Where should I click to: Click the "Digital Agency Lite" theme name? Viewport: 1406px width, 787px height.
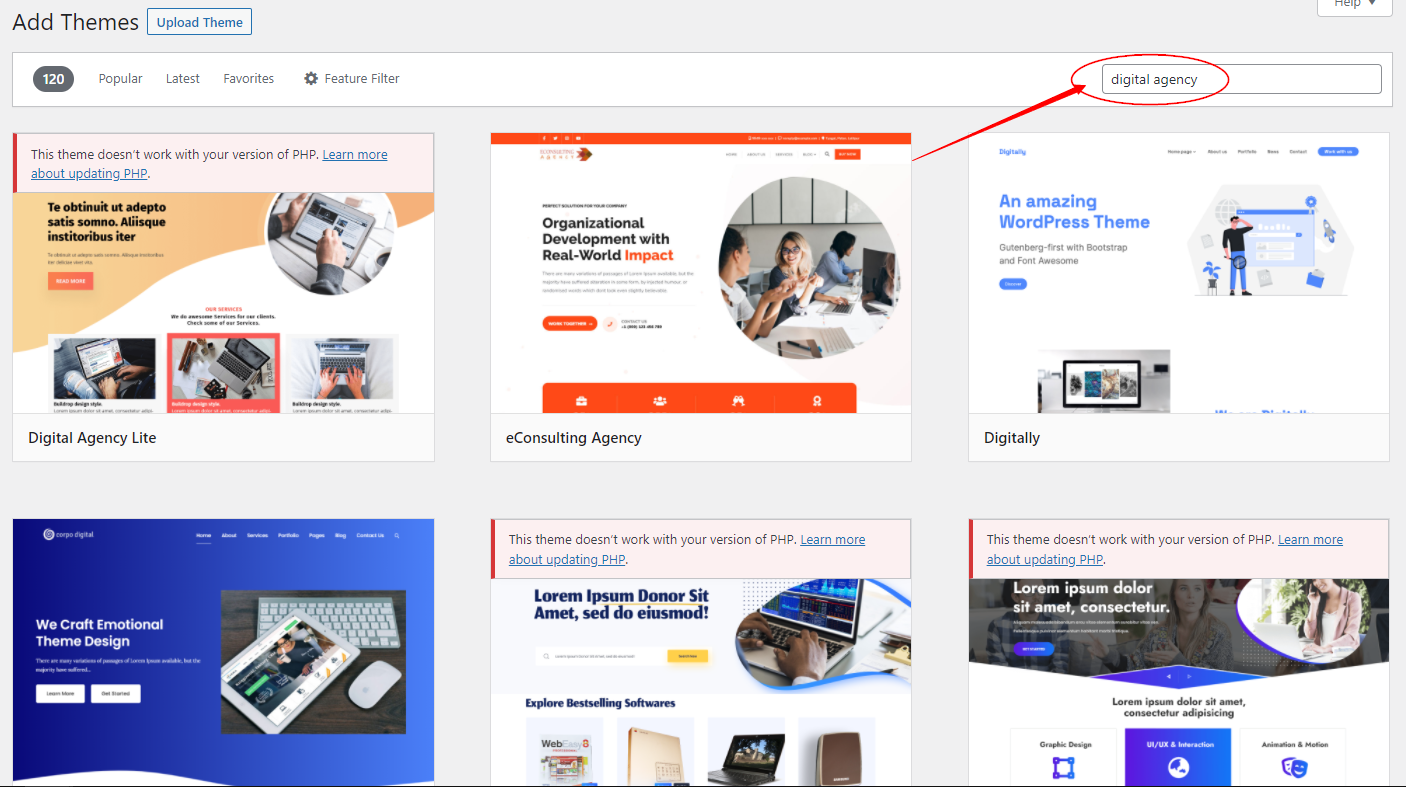(92, 438)
